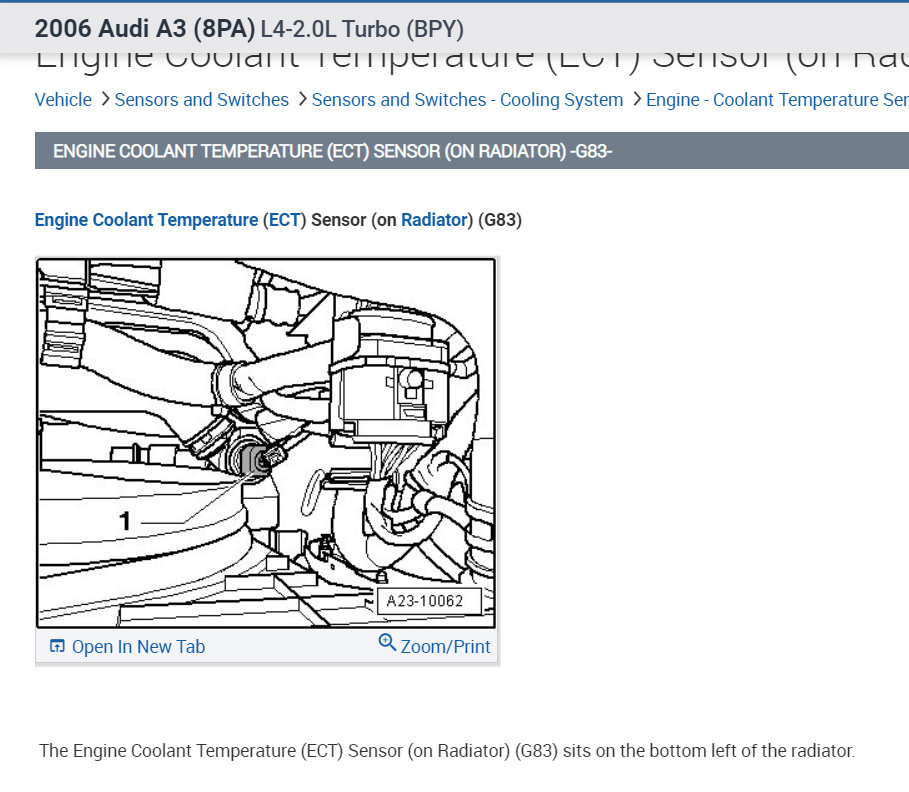The height and width of the screenshot is (792, 909).
Task: Go to Sensors and Switches breadcrumb
Action: (201, 100)
